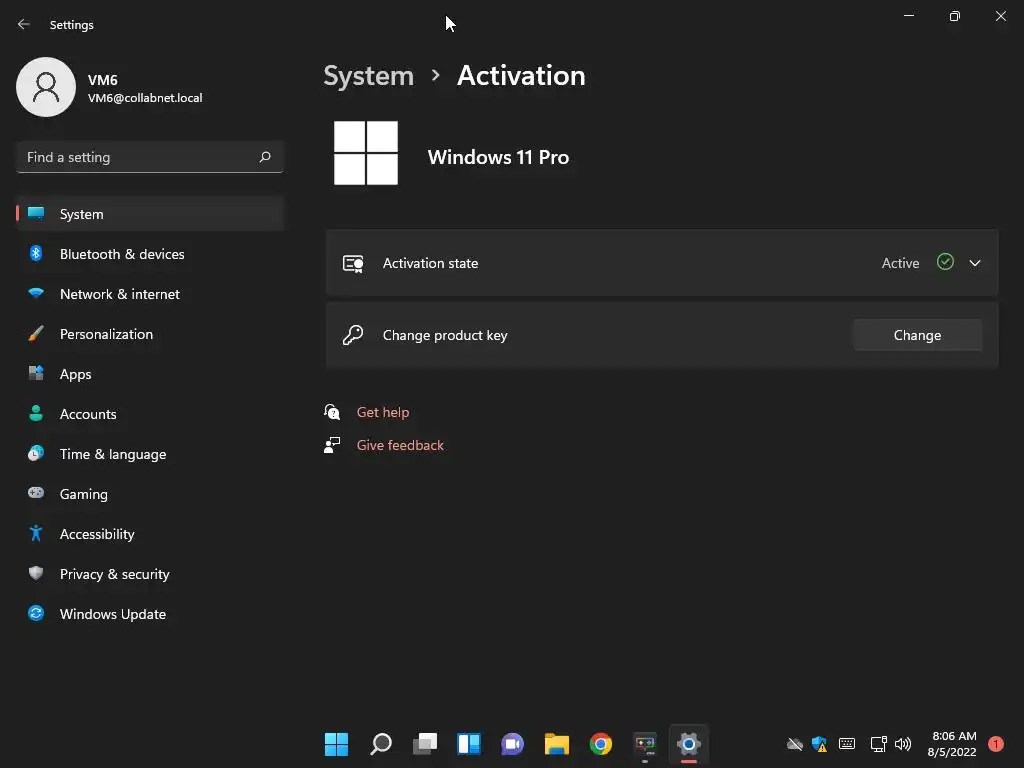Open the Get help link
The width and height of the screenshot is (1024, 768).
click(383, 412)
